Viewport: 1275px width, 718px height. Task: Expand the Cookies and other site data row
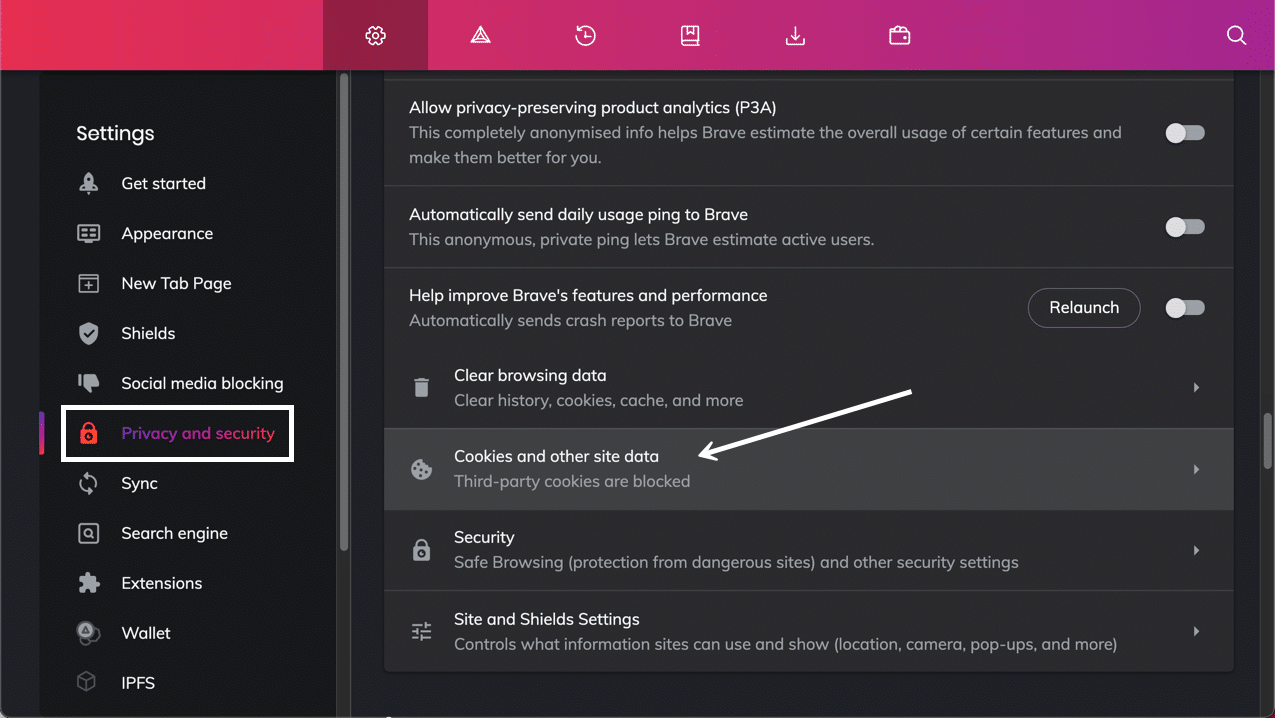(1196, 468)
